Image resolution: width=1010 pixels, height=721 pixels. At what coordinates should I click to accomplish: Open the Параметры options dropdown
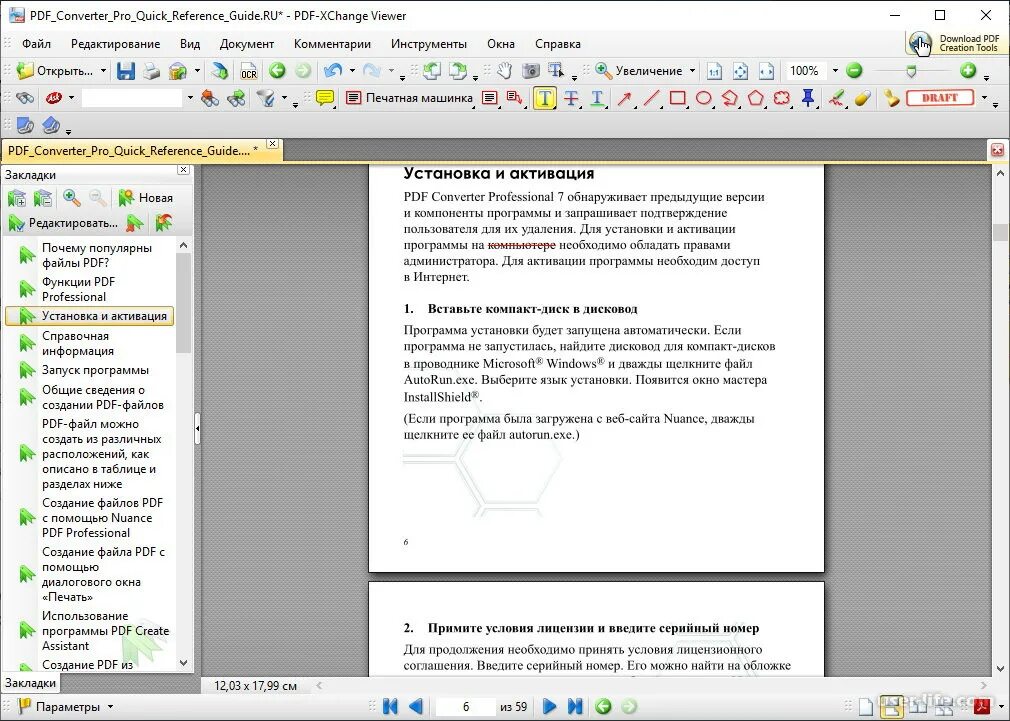[x=110, y=707]
